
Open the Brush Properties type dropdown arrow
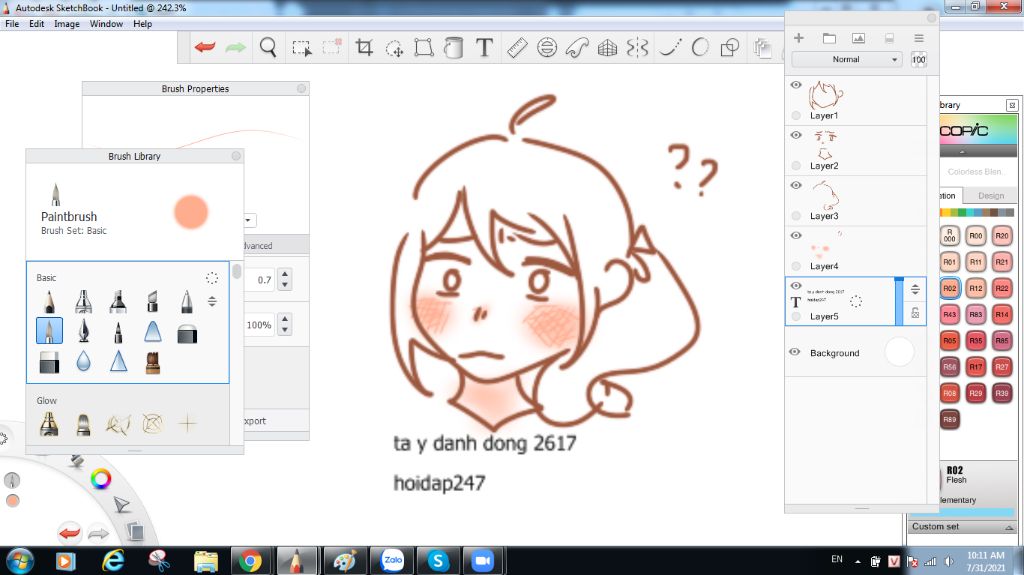pyautogui.click(x=249, y=220)
